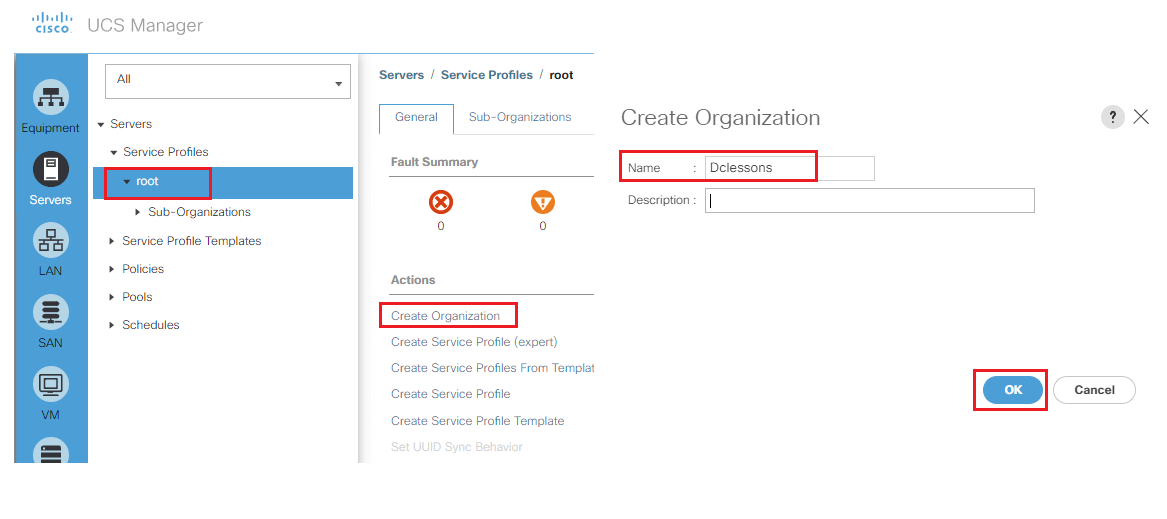The height and width of the screenshot is (519, 1167).
Task: Open the LAN navigation icon
Action: pos(51,241)
